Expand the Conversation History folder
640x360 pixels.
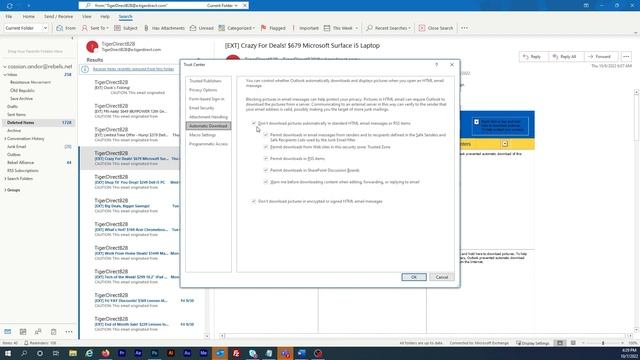tap(5, 139)
